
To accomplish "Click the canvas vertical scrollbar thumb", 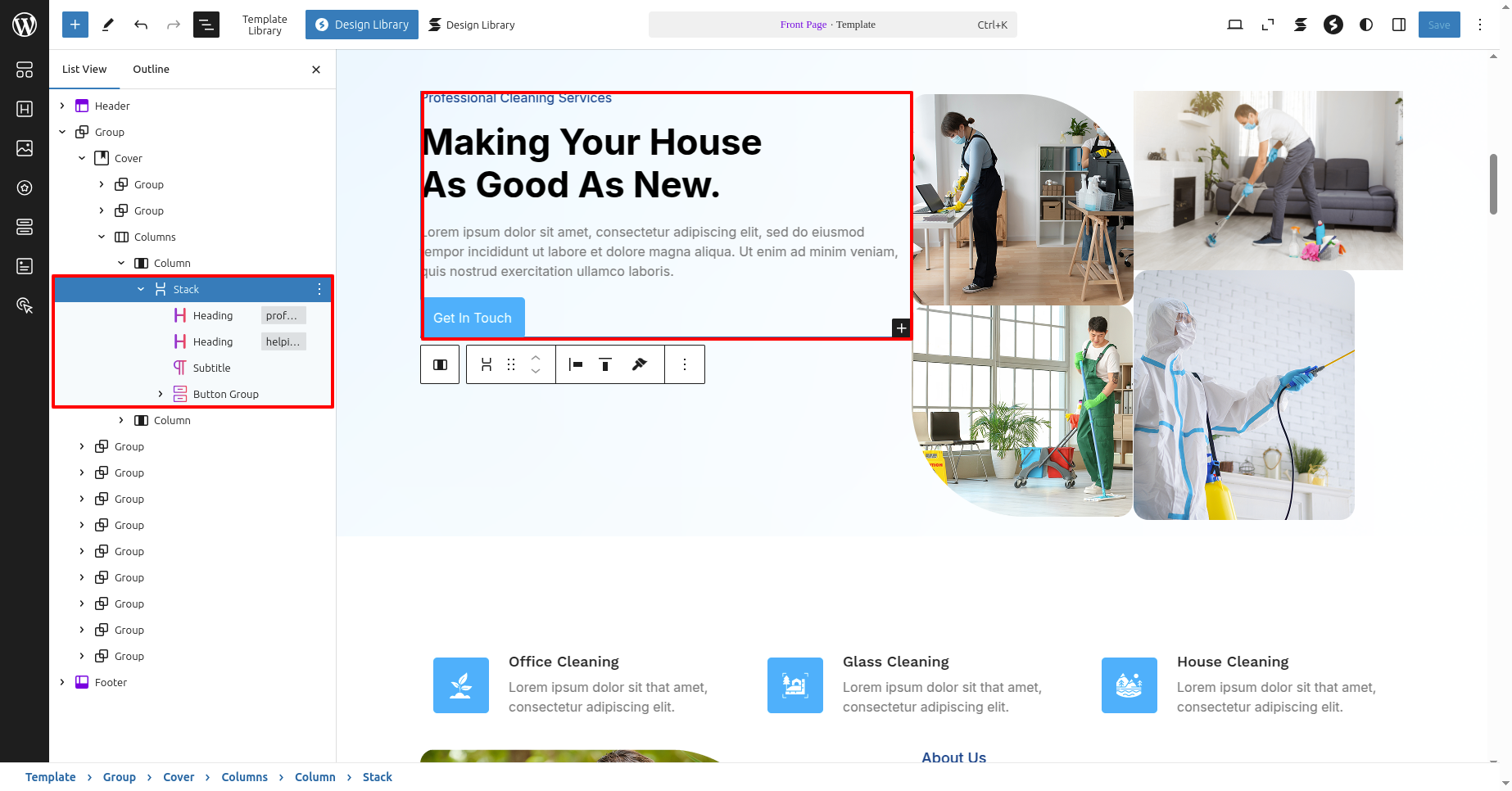I will coord(1493,184).
